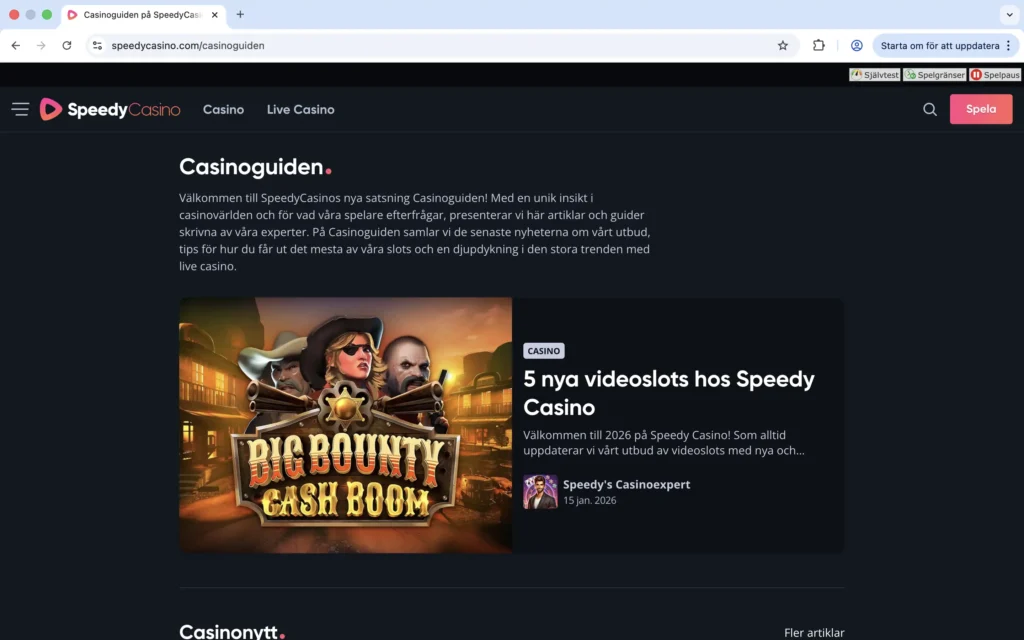Screen dimensions: 1024x640
Task: Click the Självtest gauge icon
Action: 858,74
